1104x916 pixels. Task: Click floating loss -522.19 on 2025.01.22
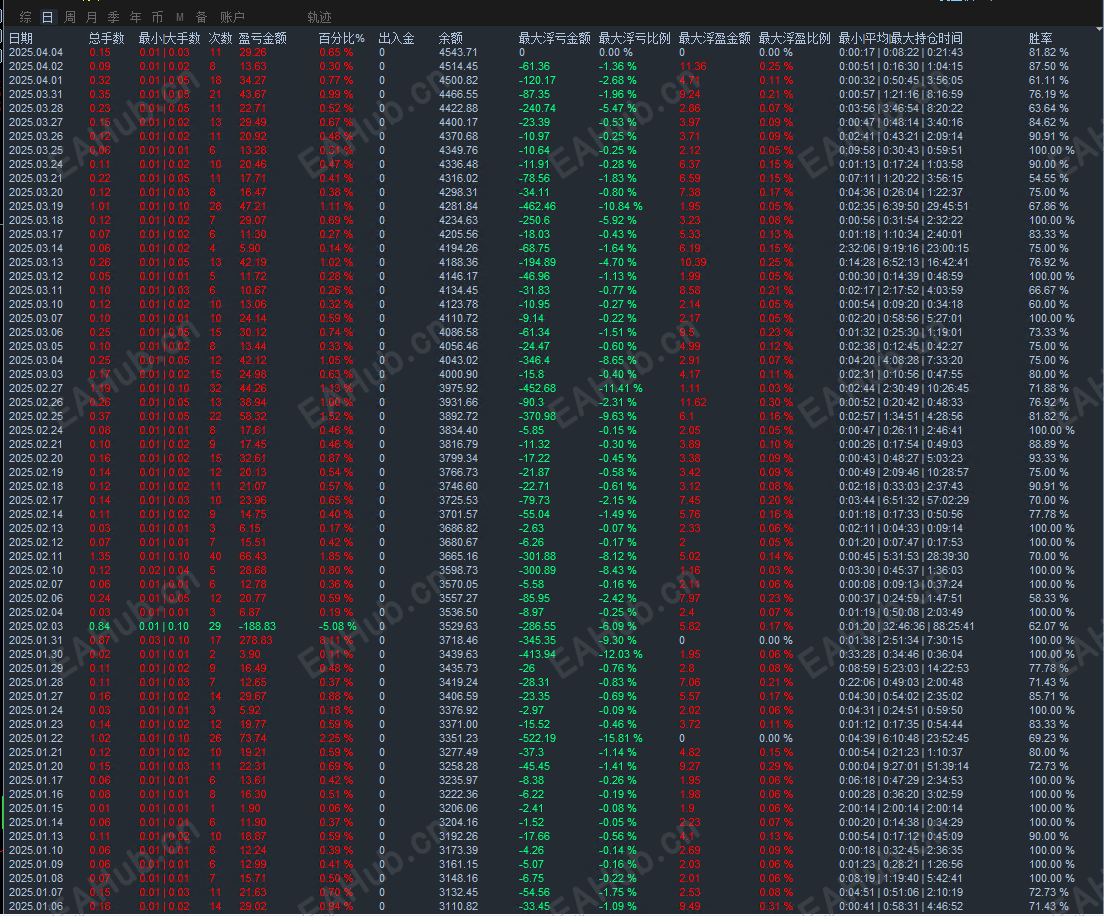[x=537, y=739]
